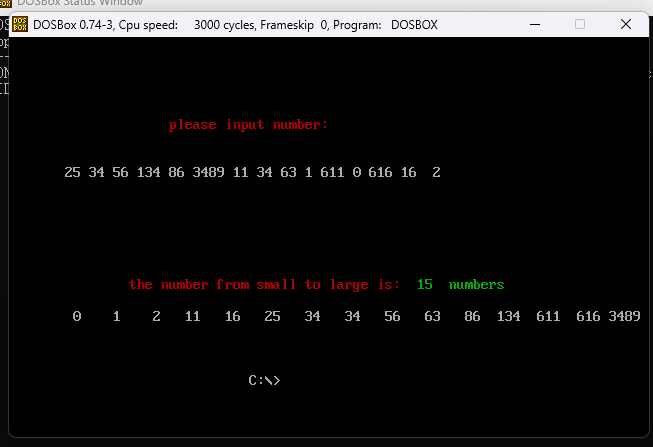Screen dimensions: 653x447
Task: Click sorted value 134 in the output row
Action: [x=508, y=316]
